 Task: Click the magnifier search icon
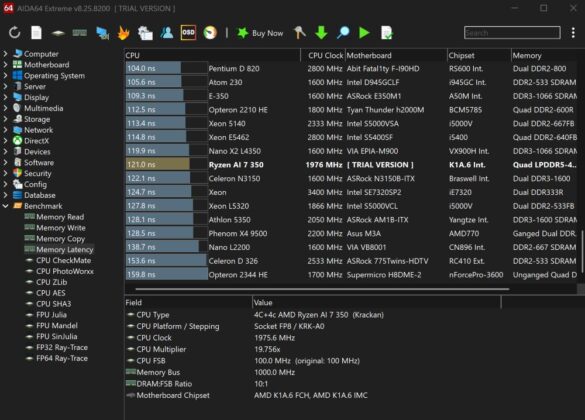tap(343, 33)
